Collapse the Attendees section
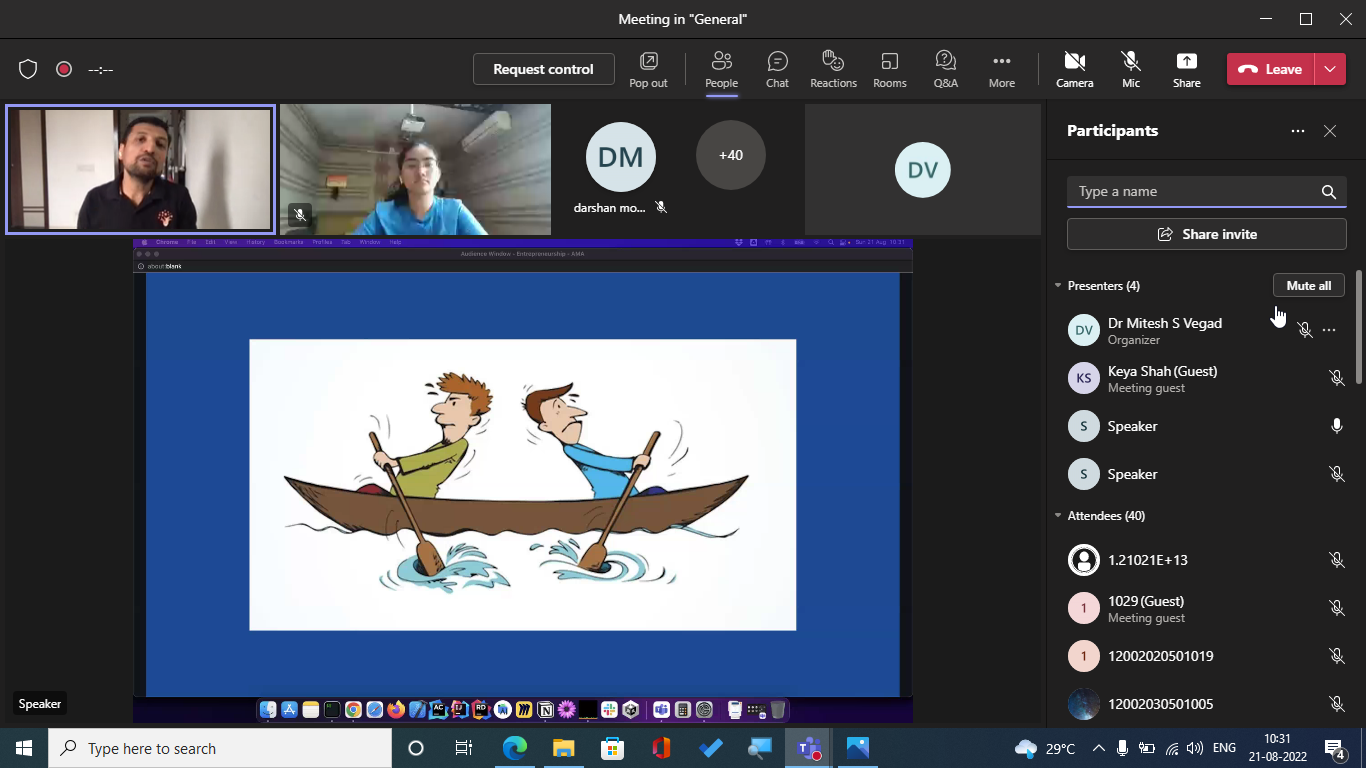 1058,516
